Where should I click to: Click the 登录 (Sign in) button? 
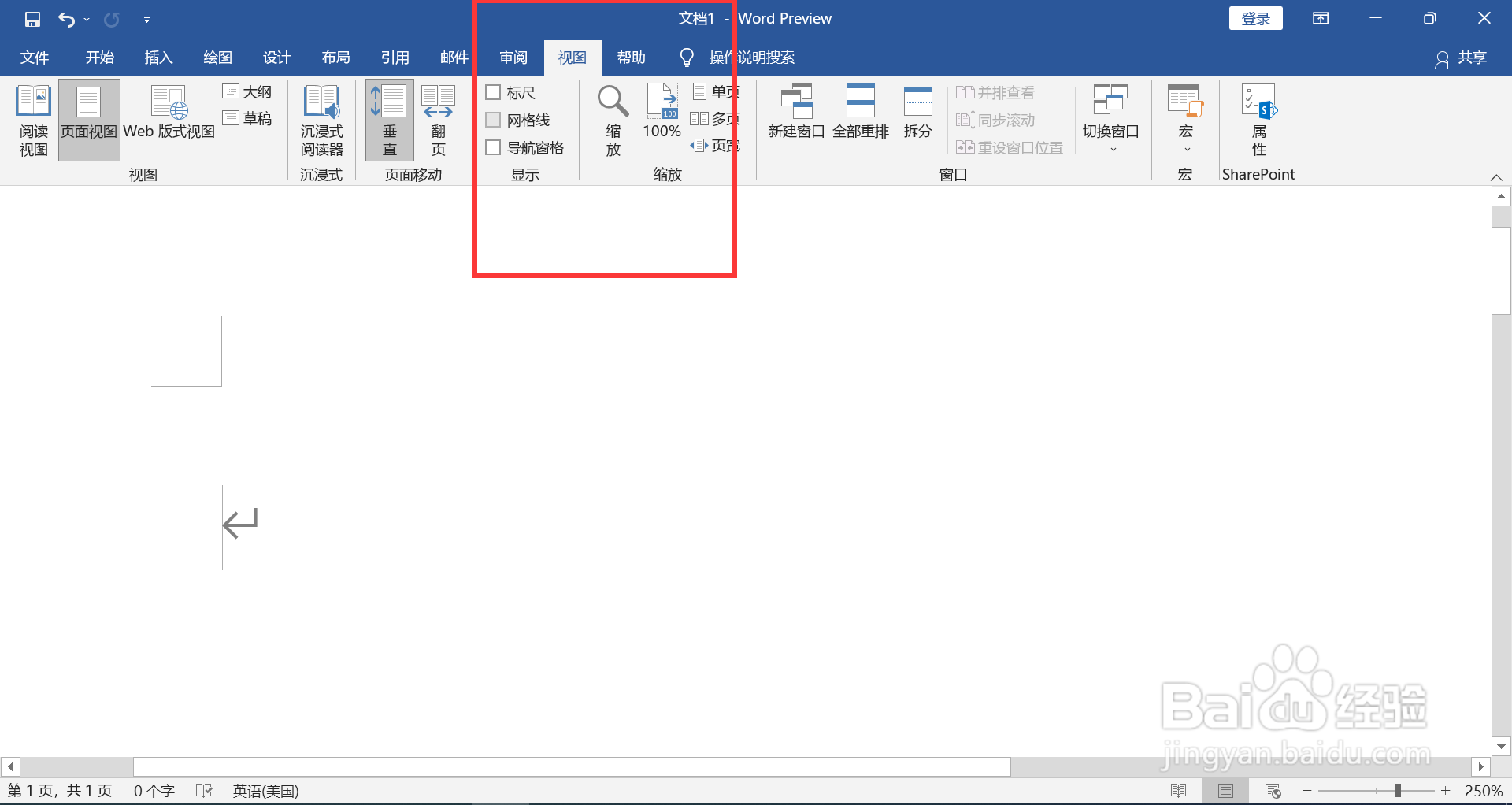pos(1255,17)
